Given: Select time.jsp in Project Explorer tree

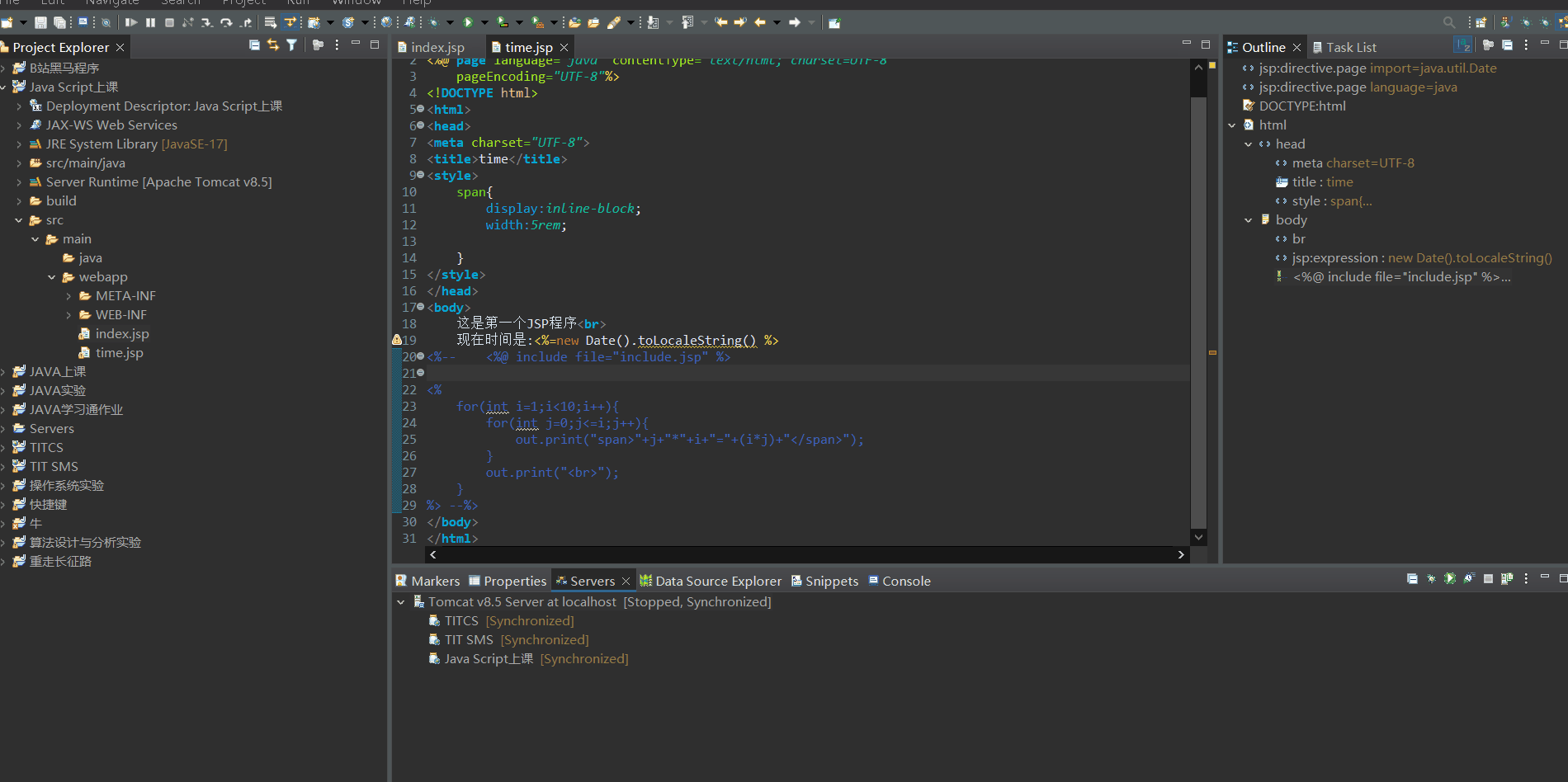Looking at the screenshot, I should (119, 353).
